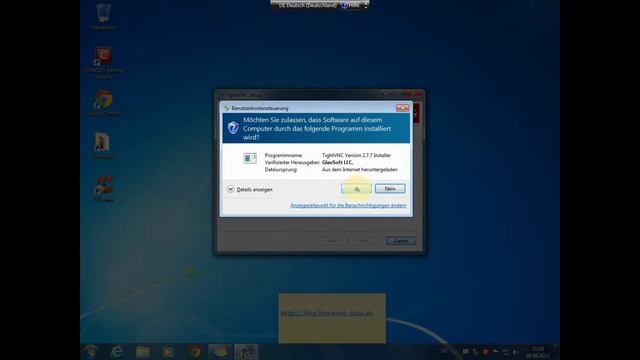Select the text TightVNC Version 2.7.7 Installer
The height and width of the screenshot is (360, 640).
[x=356, y=155]
